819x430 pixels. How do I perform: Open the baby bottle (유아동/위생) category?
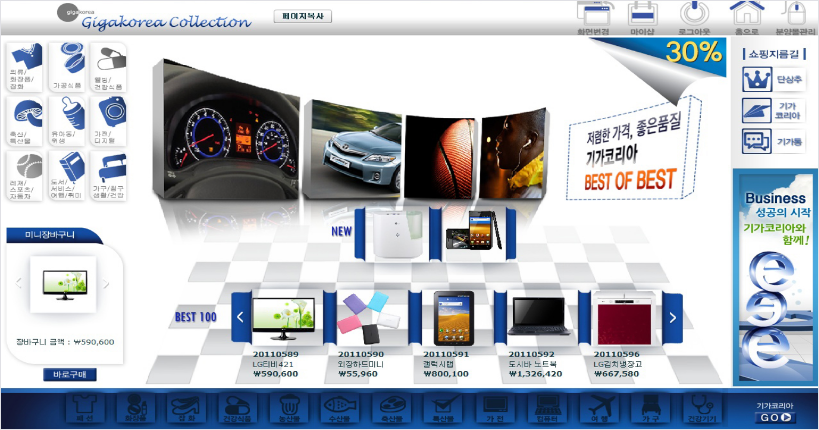point(67,121)
